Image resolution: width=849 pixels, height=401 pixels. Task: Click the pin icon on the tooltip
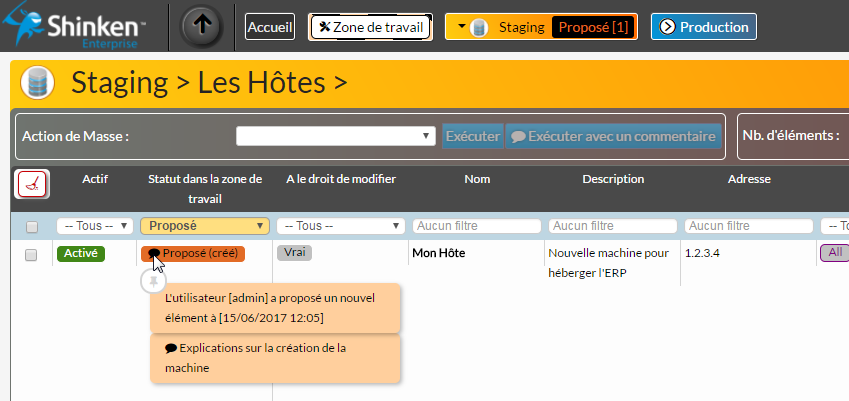pyautogui.click(x=153, y=283)
